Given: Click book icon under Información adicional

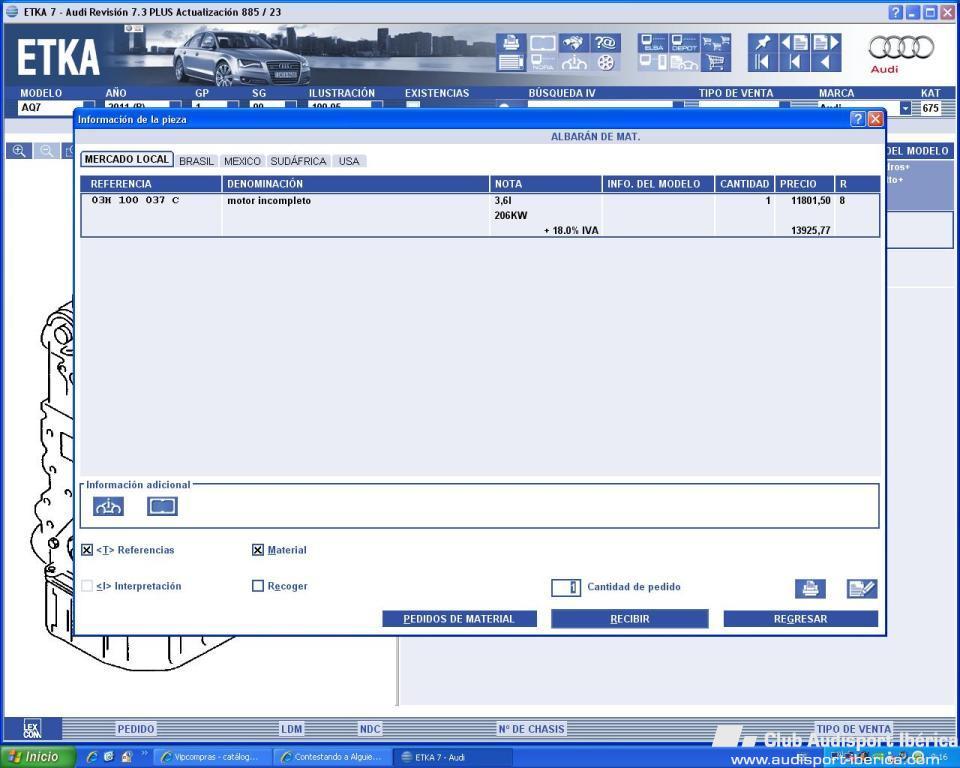Looking at the screenshot, I should [x=162, y=506].
